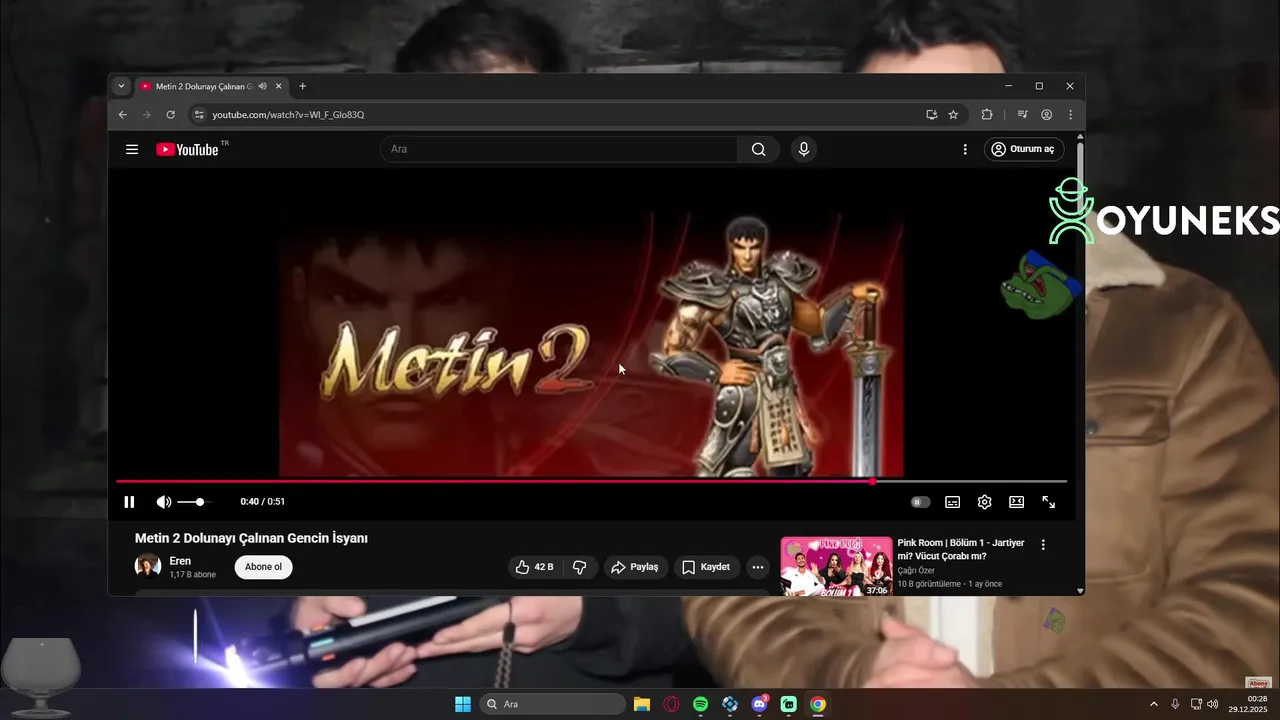Open the player settings gear
This screenshot has width=1280, height=720.
click(x=985, y=502)
